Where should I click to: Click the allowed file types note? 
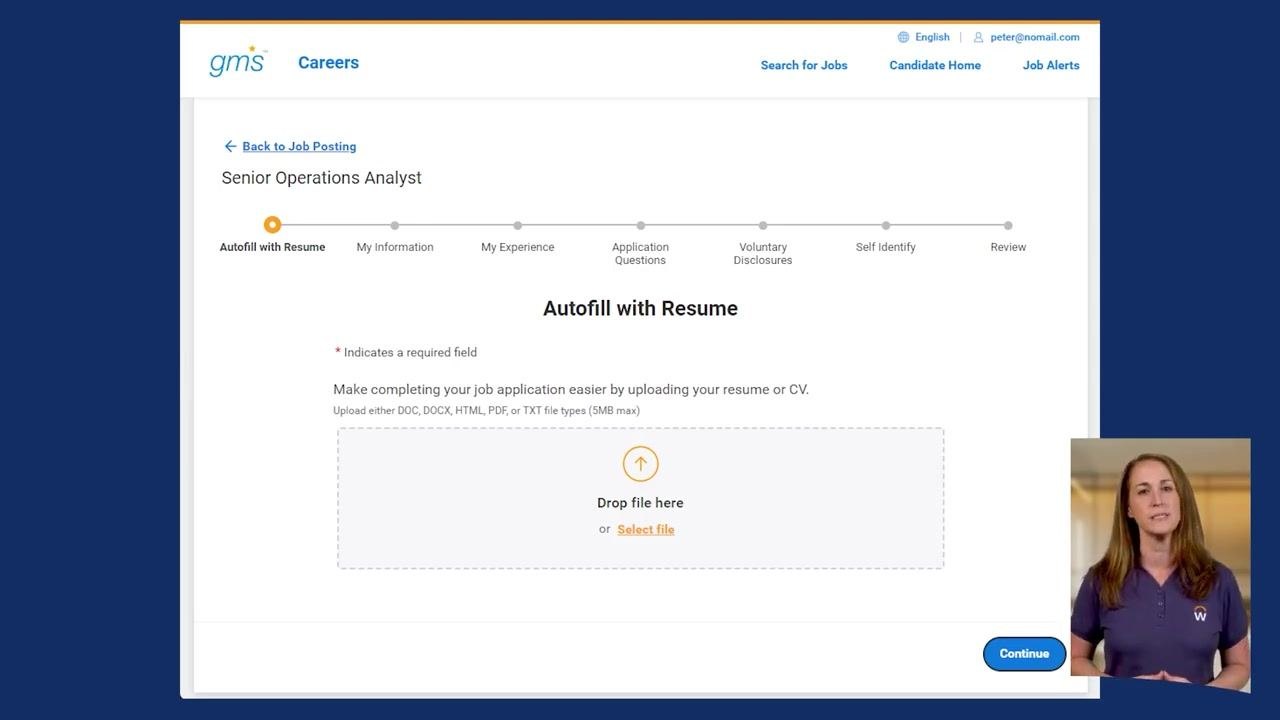tap(486, 410)
